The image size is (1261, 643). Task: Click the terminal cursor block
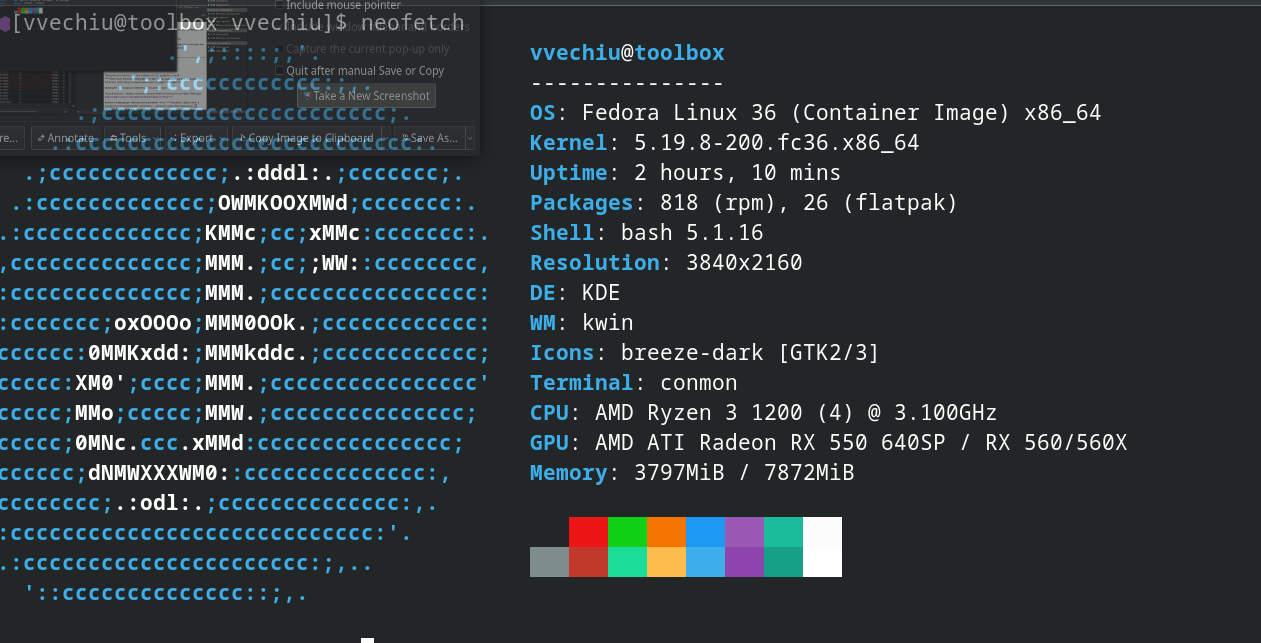367,640
